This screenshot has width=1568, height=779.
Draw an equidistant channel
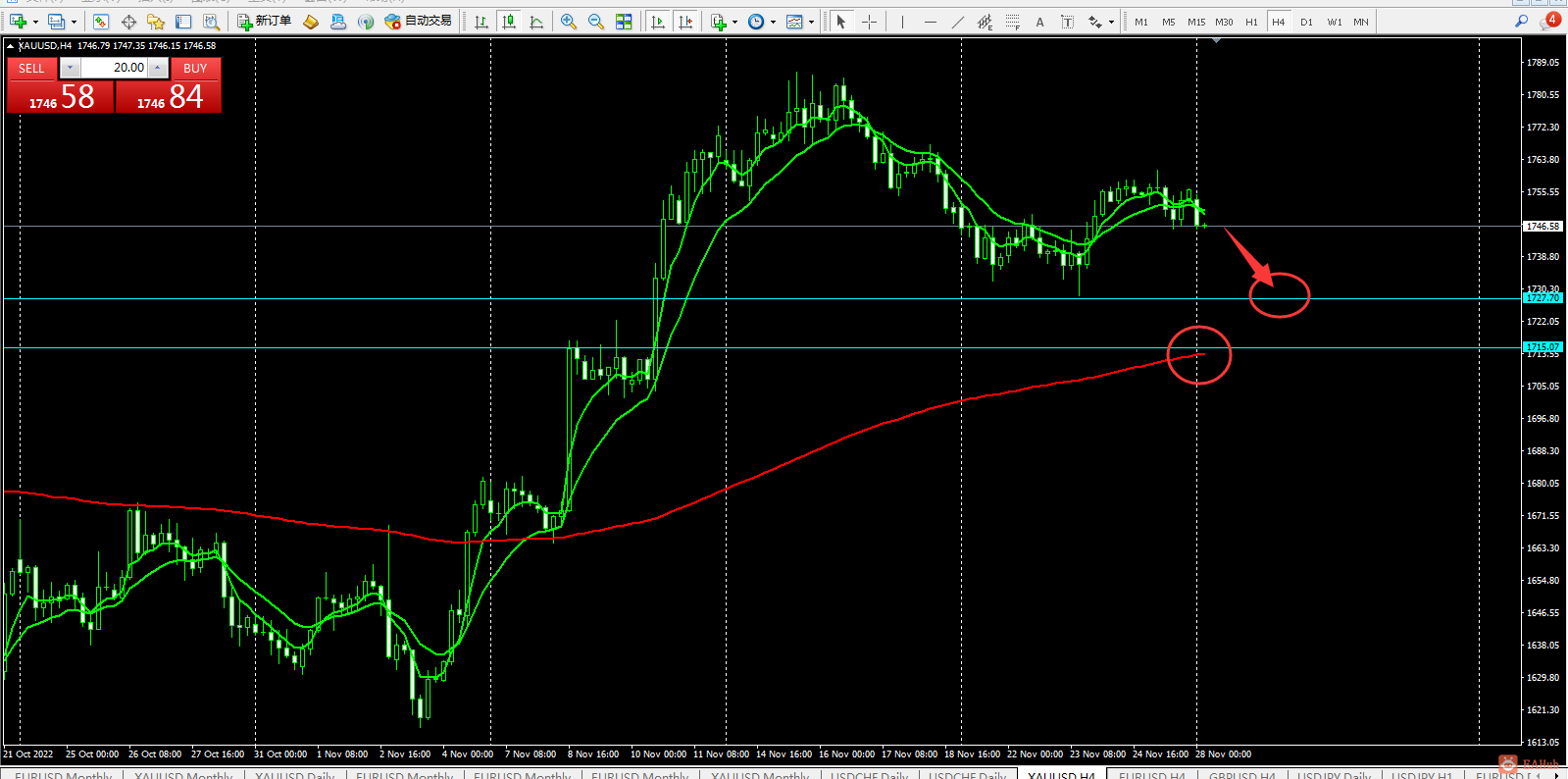click(x=985, y=22)
